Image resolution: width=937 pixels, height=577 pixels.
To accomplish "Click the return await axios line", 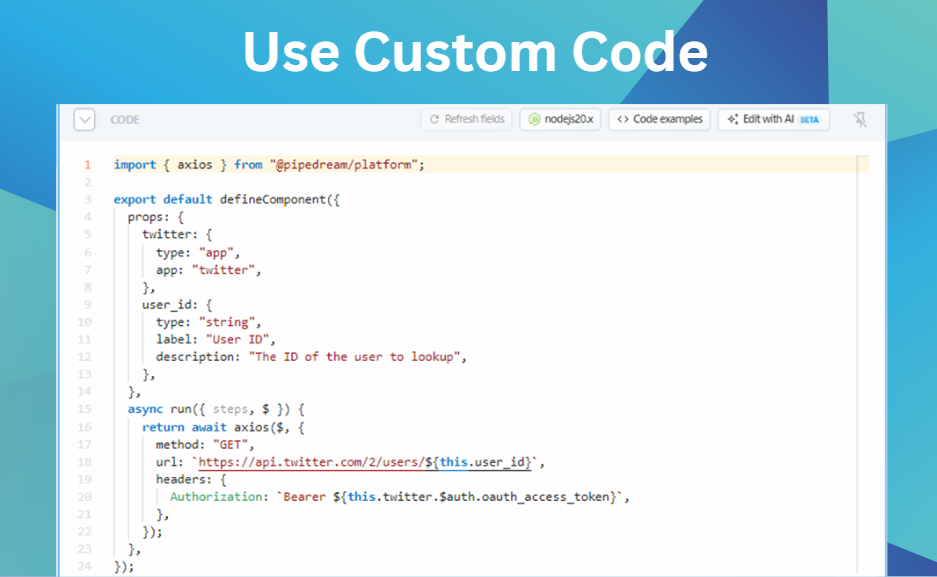I will pos(223,427).
